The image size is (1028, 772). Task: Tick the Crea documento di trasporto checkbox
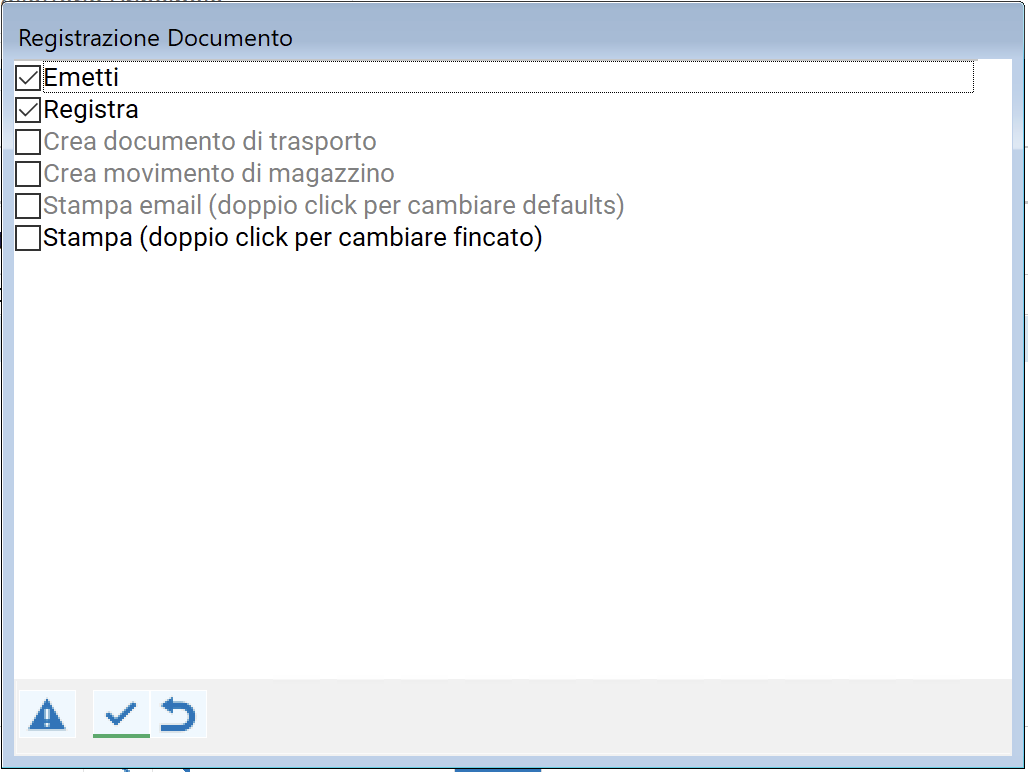pos(28,142)
